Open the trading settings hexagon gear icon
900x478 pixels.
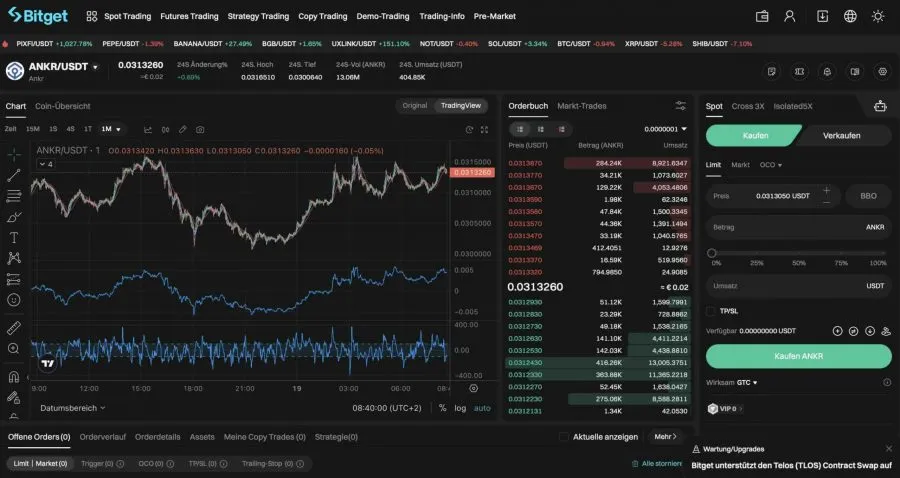[x=883, y=72]
